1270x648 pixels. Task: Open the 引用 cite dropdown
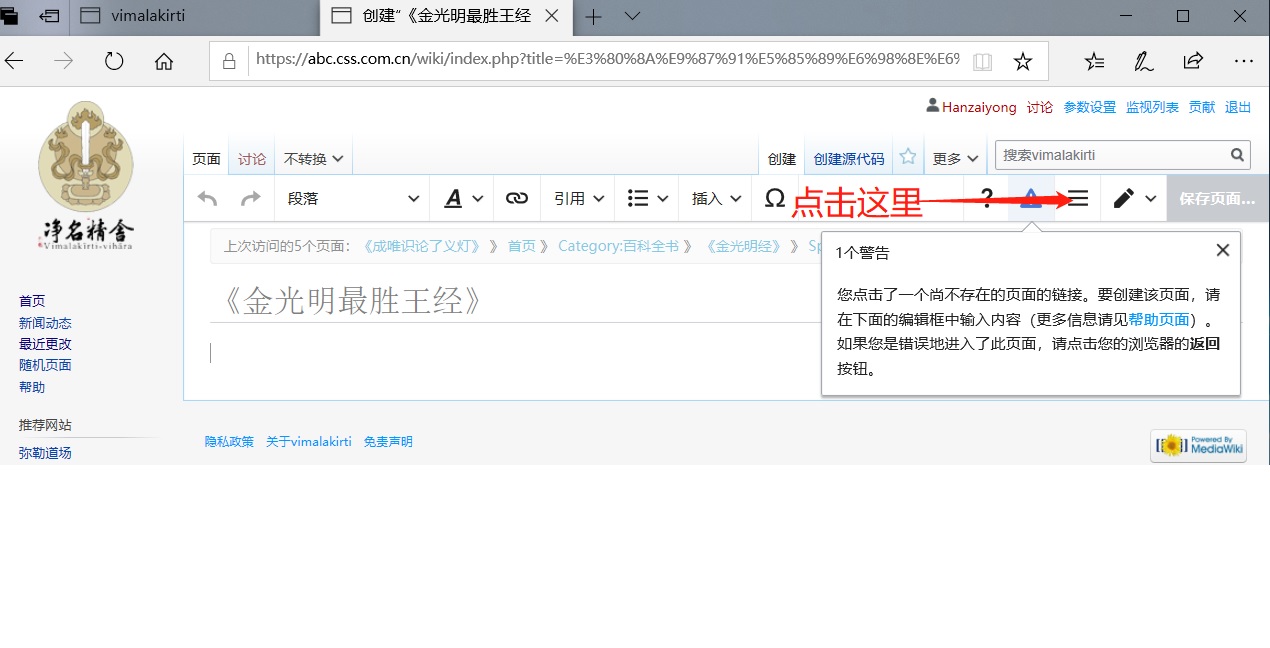tap(579, 198)
